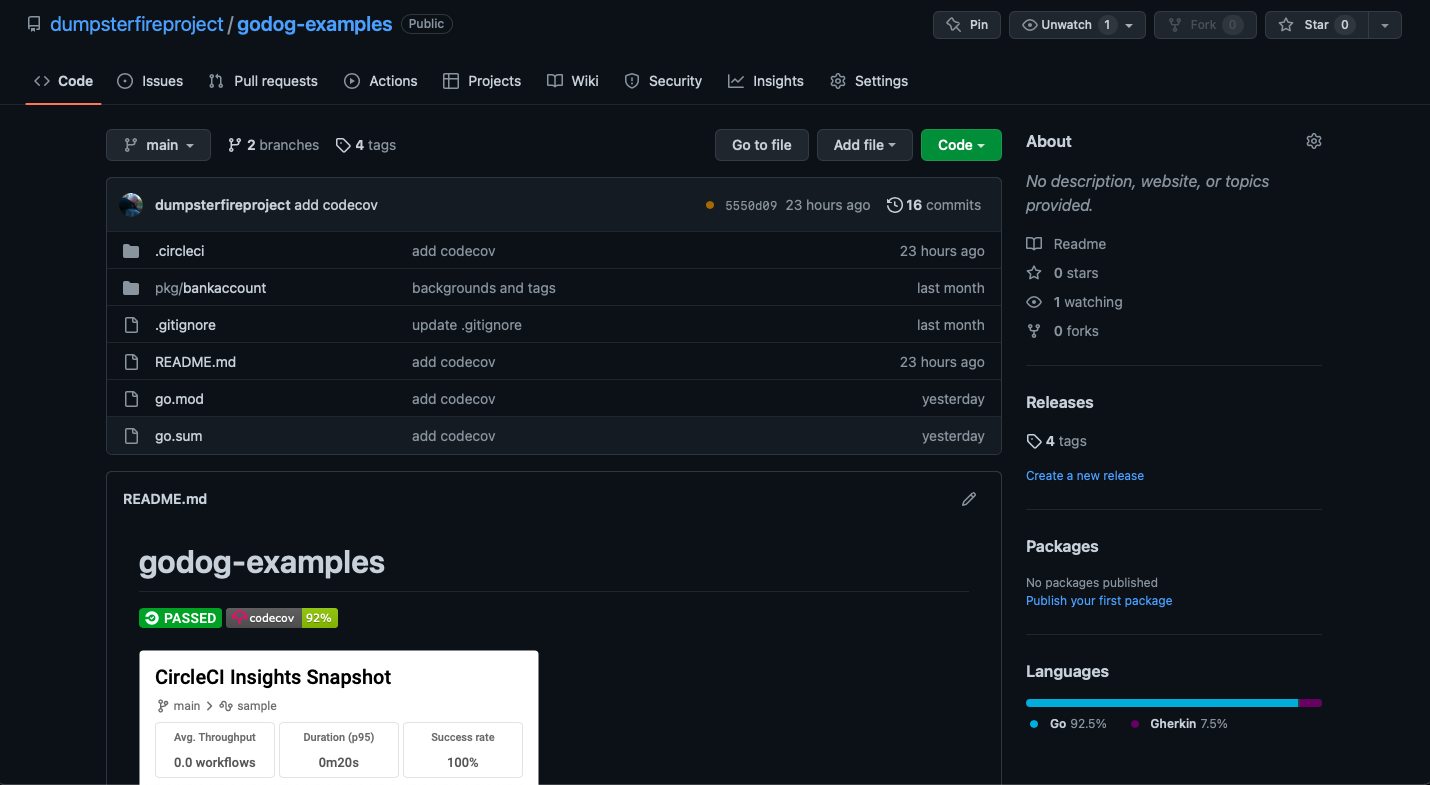Open the dumpsterfireproject owner link in title
The width and height of the screenshot is (1430, 785).
(x=137, y=24)
